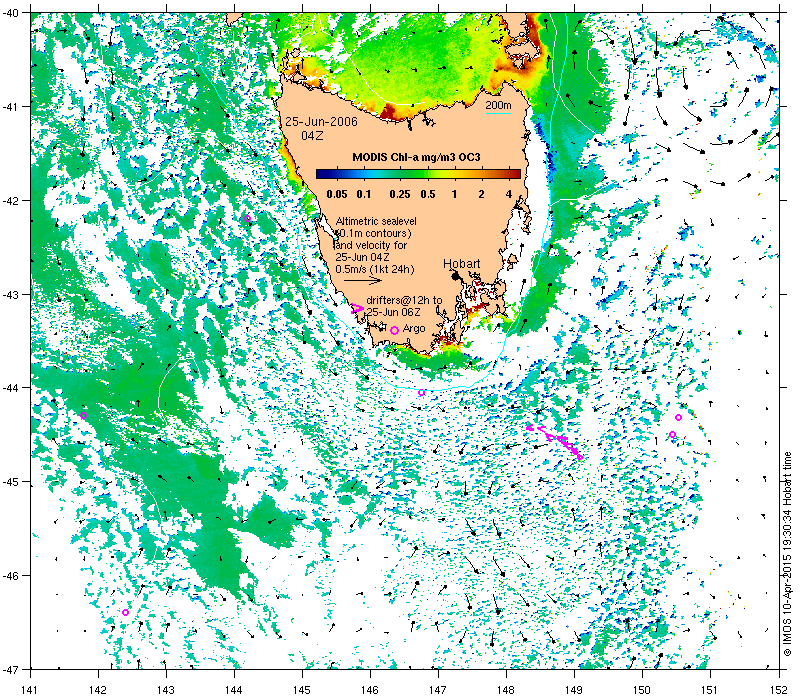
Task: Click the velocity scale arrow in the legend
Action: pyautogui.click(x=363, y=280)
